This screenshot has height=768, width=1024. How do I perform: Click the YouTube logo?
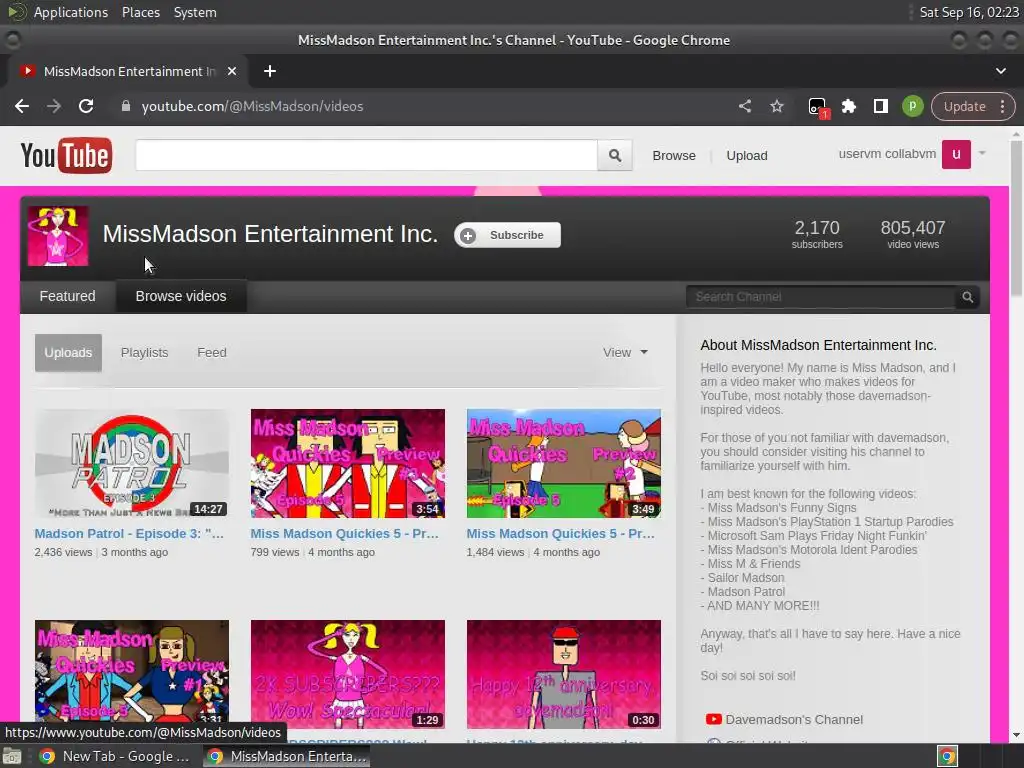click(x=66, y=155)
